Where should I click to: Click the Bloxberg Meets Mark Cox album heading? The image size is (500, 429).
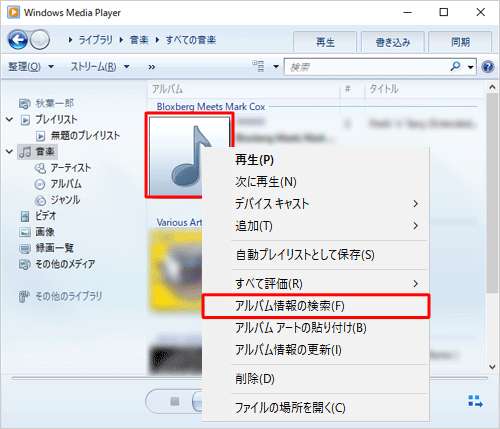tap(211, 107)
